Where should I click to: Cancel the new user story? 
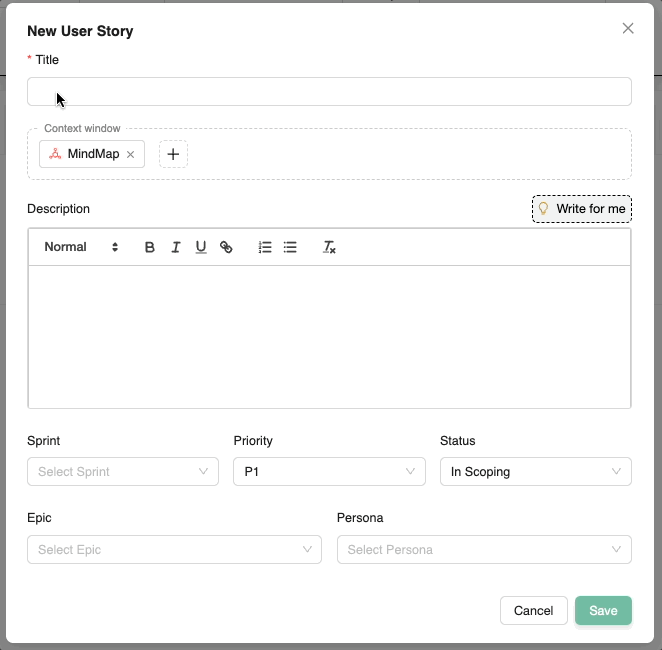[533, 611]
